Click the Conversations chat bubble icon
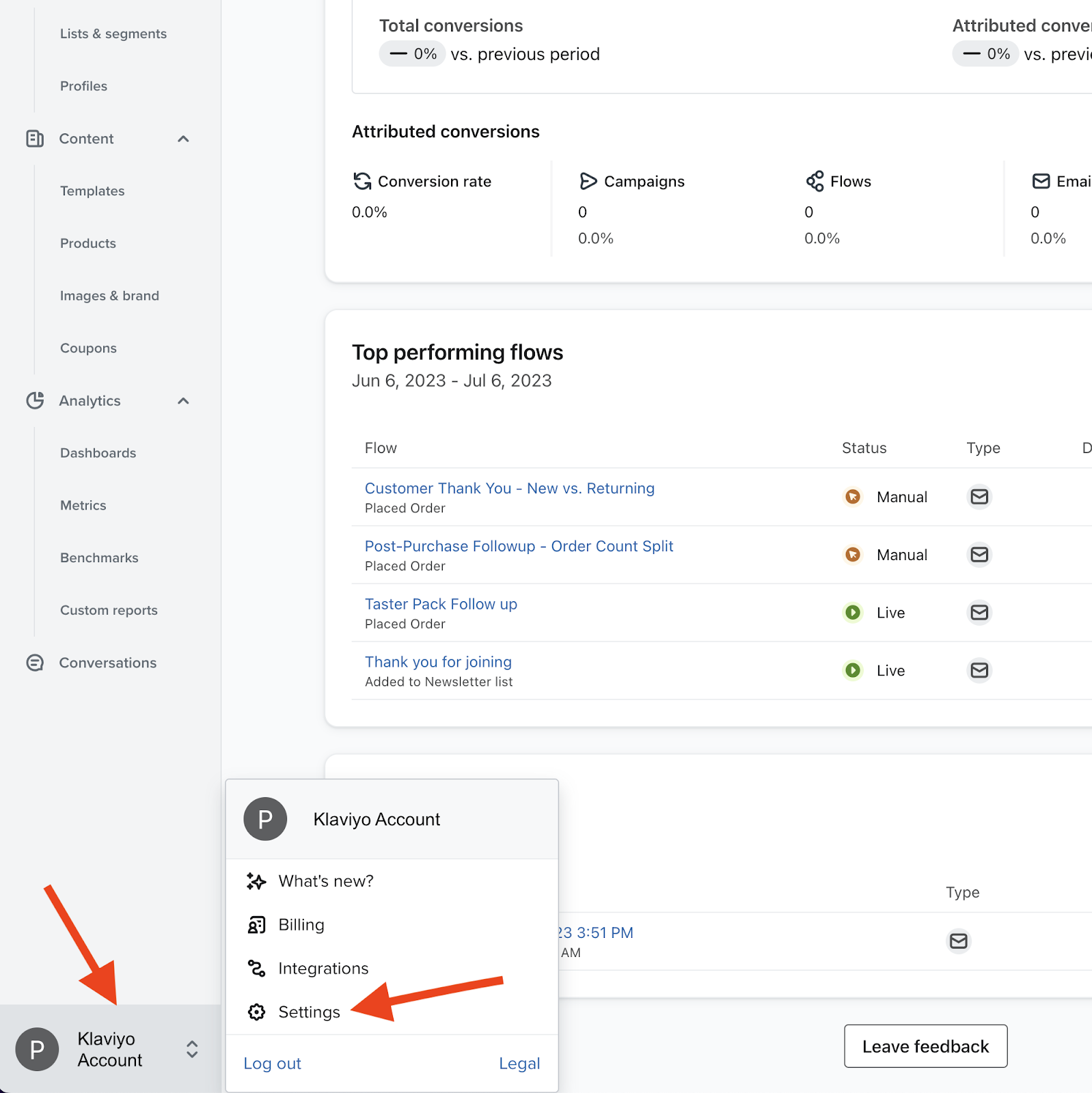Viewport: 1092px width, 1093px height. (x=35, y=663)
